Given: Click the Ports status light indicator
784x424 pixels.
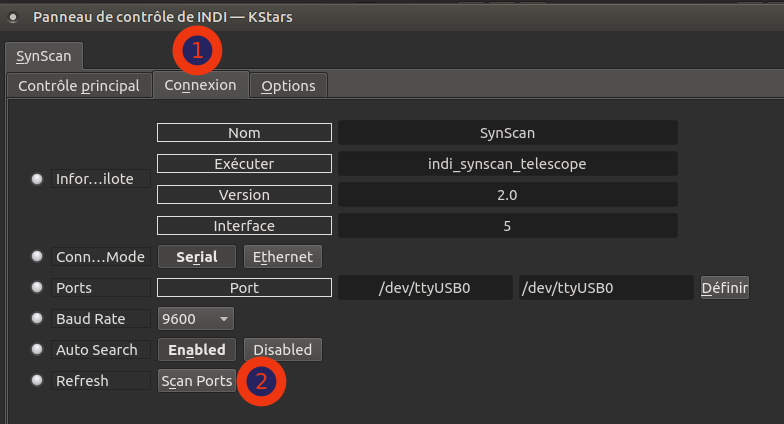Looking at the screenshot, I should 38,288.
